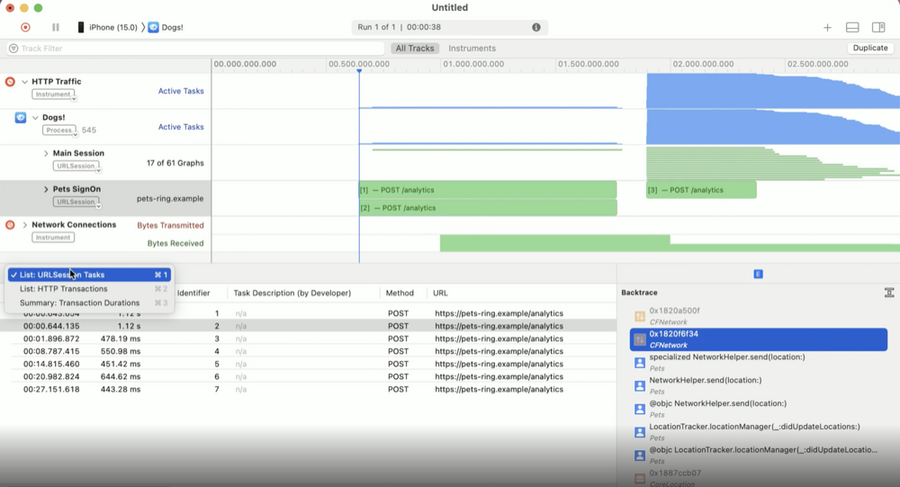
Task: Click the 17 of 61 Graphs label
Action: coord(175,163)
